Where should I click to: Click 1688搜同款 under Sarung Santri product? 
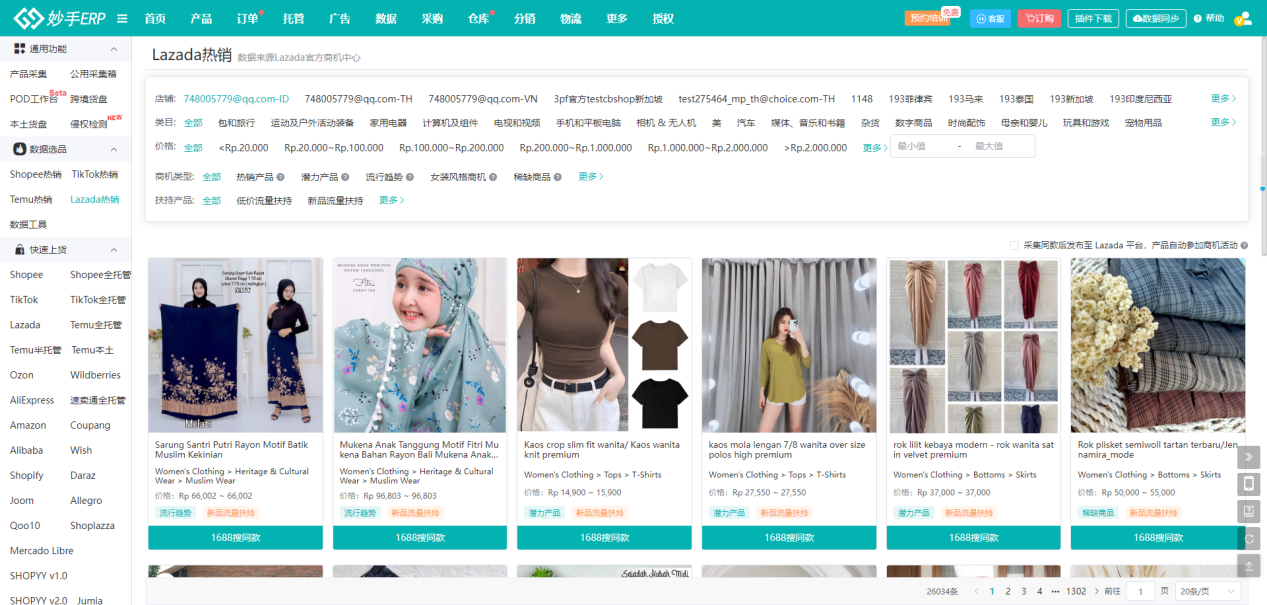tap(235, 537)
